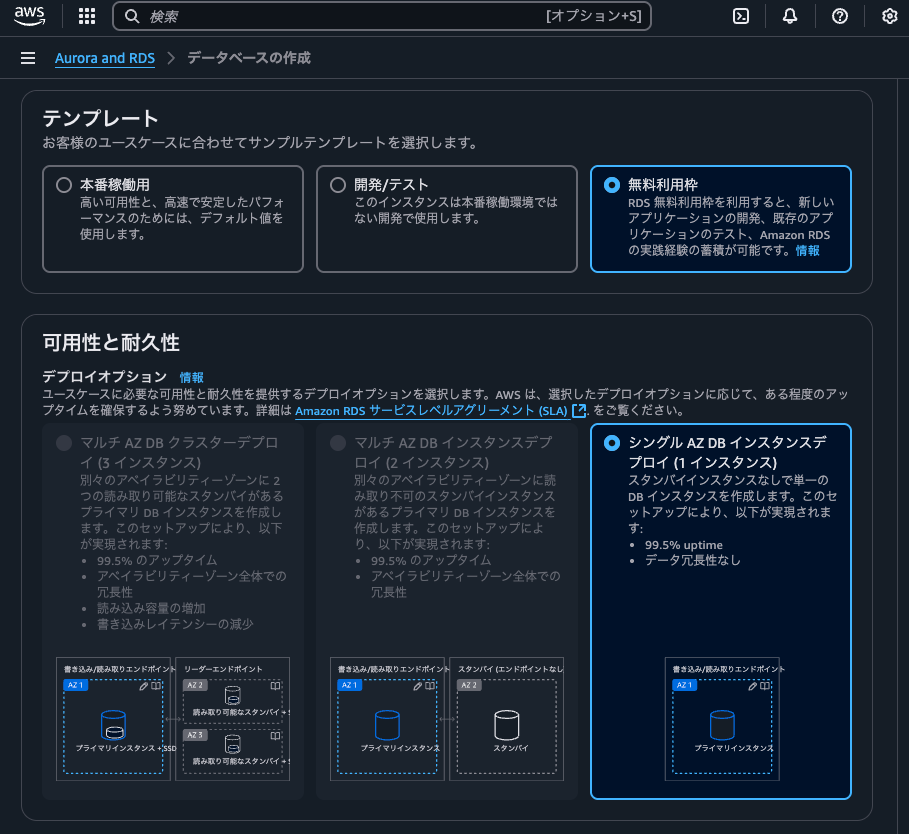Go to Aurora and RDS breadcrumb link

(x=105, y=58)
